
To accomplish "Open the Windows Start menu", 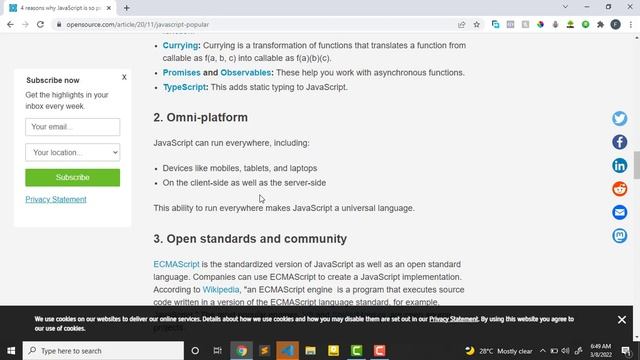I will [x=11, y=351].
